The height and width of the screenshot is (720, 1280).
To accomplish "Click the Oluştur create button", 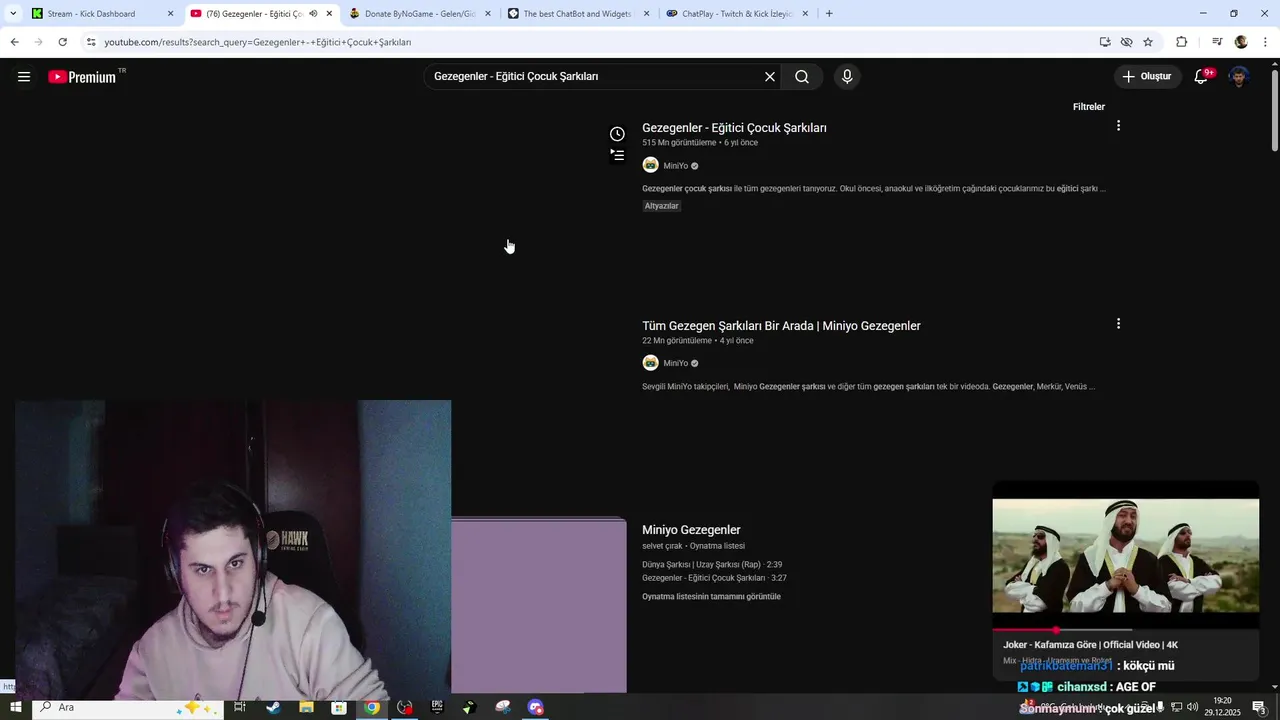I will point(1148,77).
